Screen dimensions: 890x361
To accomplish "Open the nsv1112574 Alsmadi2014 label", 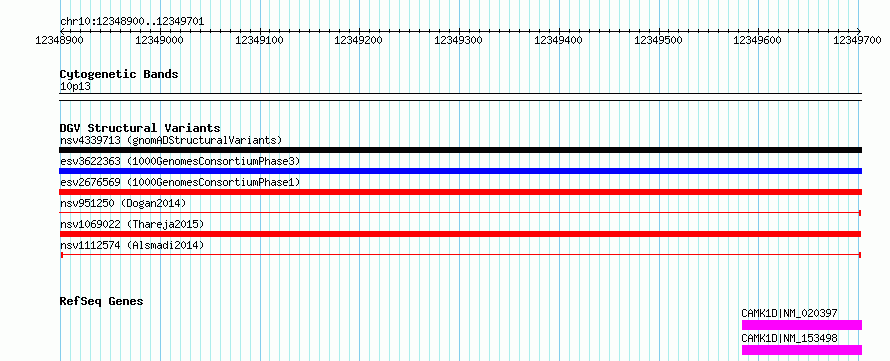I will coord(132,245).
